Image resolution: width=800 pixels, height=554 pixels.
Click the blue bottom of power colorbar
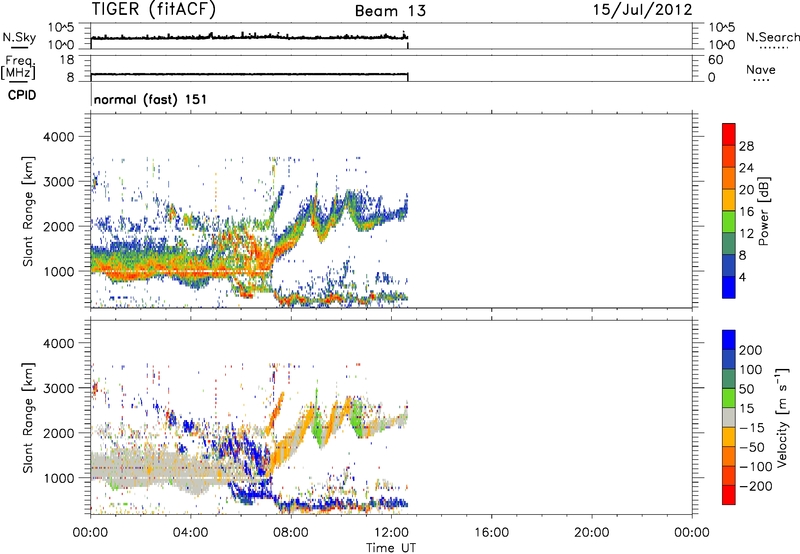click(729, 287)
